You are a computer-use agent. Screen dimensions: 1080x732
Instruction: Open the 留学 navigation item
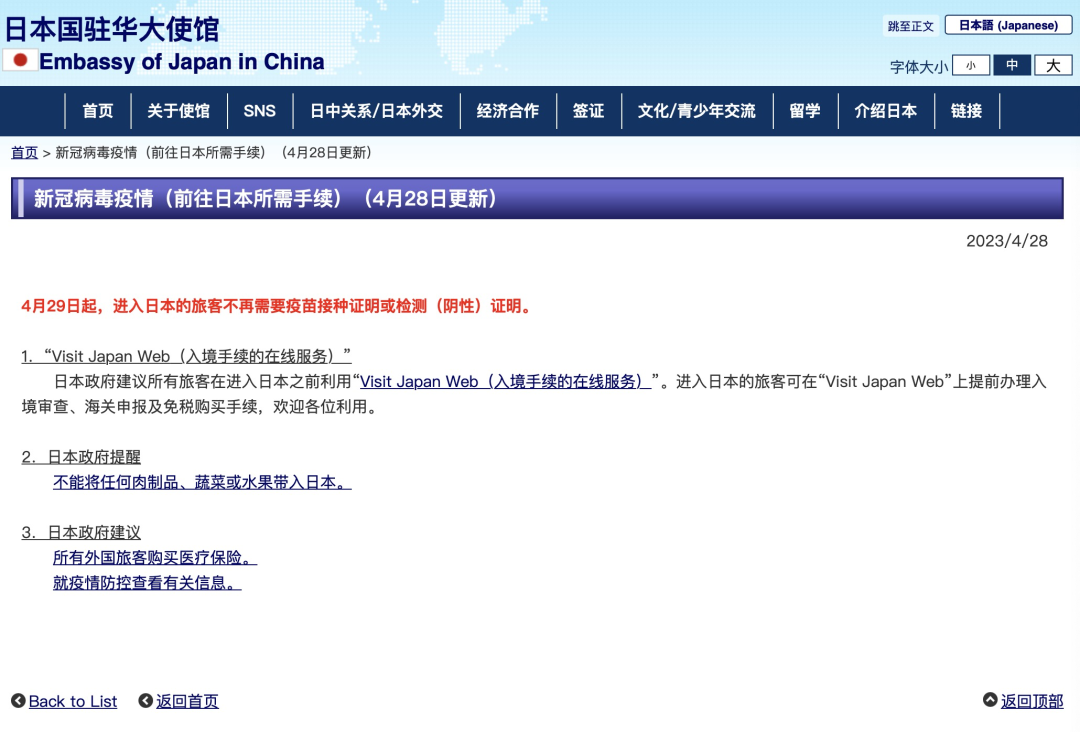pyautogui.click(x=804, y=111)
